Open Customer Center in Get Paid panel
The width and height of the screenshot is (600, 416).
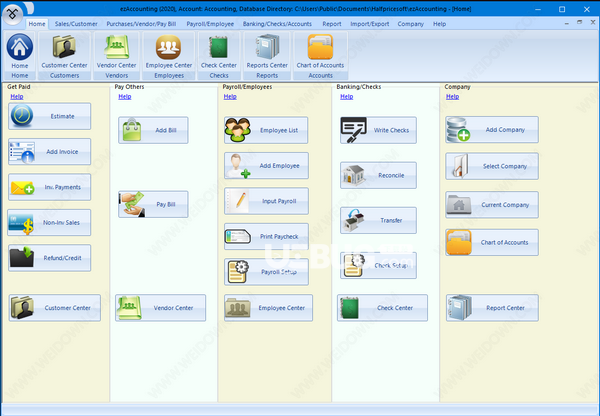click(55, 308)
